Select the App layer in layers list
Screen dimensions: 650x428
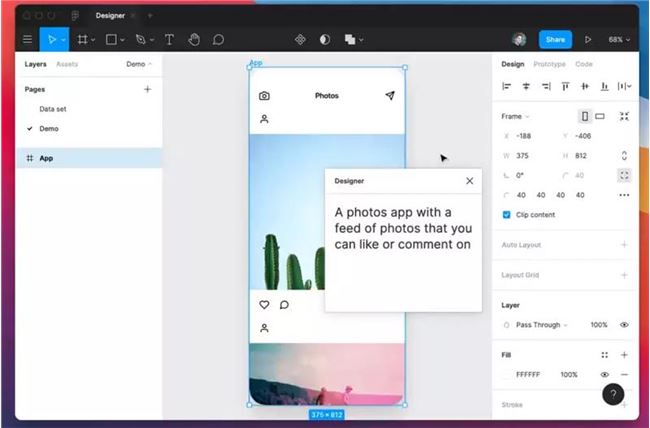coord(89,158)
